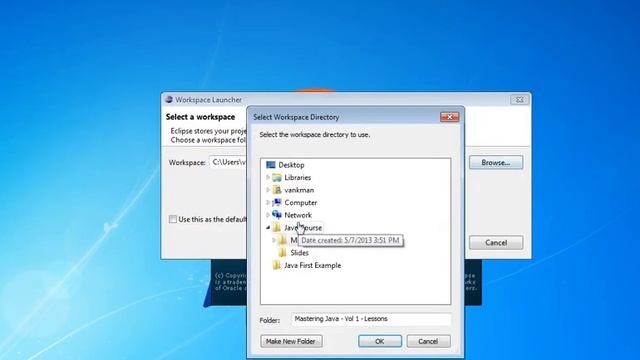The height and width of the screenshot is (360, 640).
Task: Expand the vankman node
Action: click(x=268, y=190)
